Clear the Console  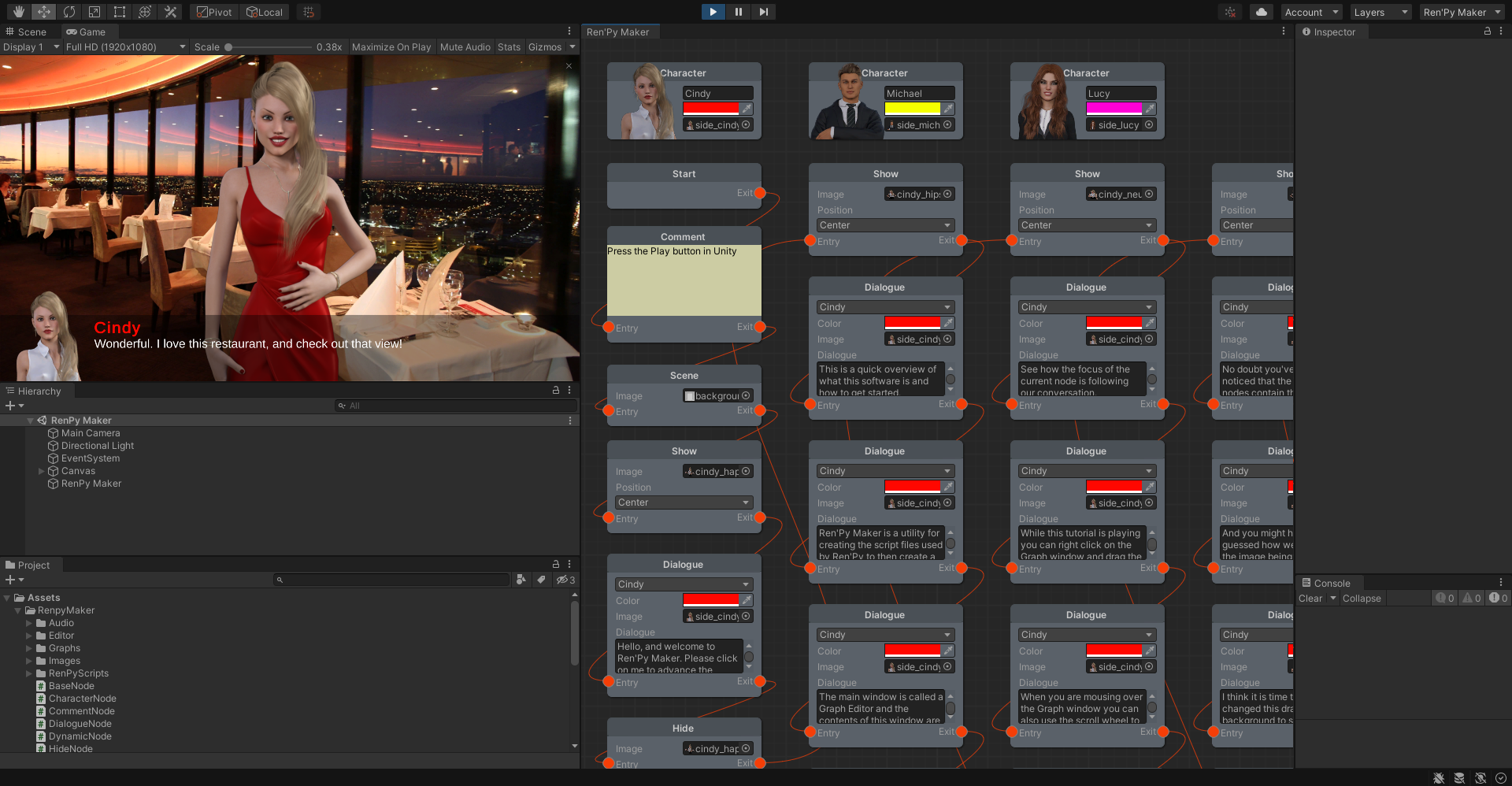1310,599
